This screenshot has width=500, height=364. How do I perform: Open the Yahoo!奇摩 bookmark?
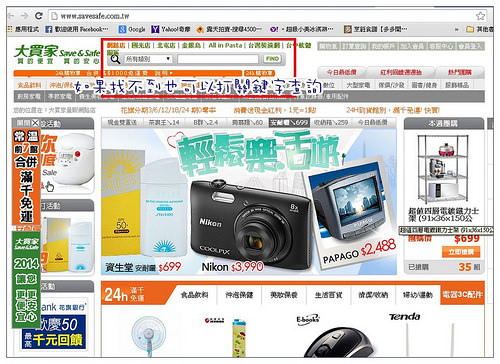[171, 29]
